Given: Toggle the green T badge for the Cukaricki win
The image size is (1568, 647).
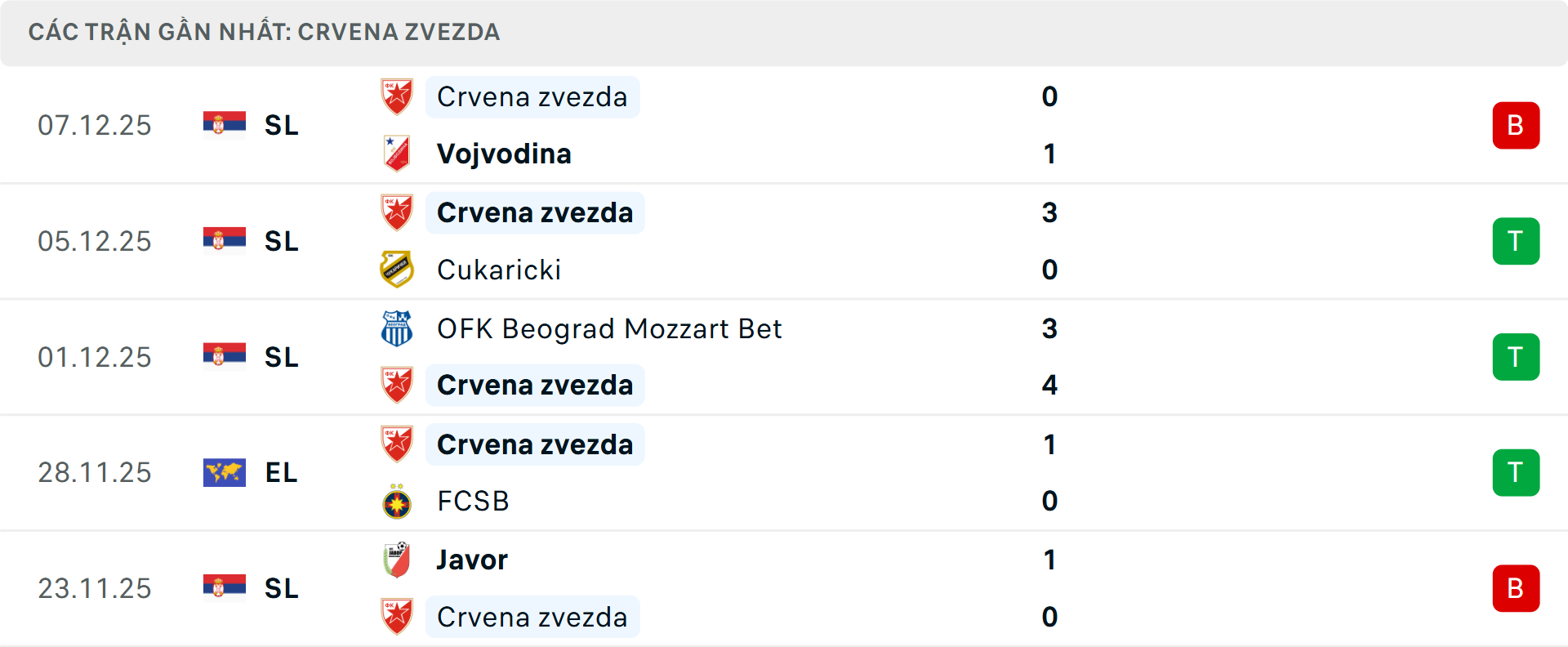Looking at the screenshot, I should (1516, 241).
